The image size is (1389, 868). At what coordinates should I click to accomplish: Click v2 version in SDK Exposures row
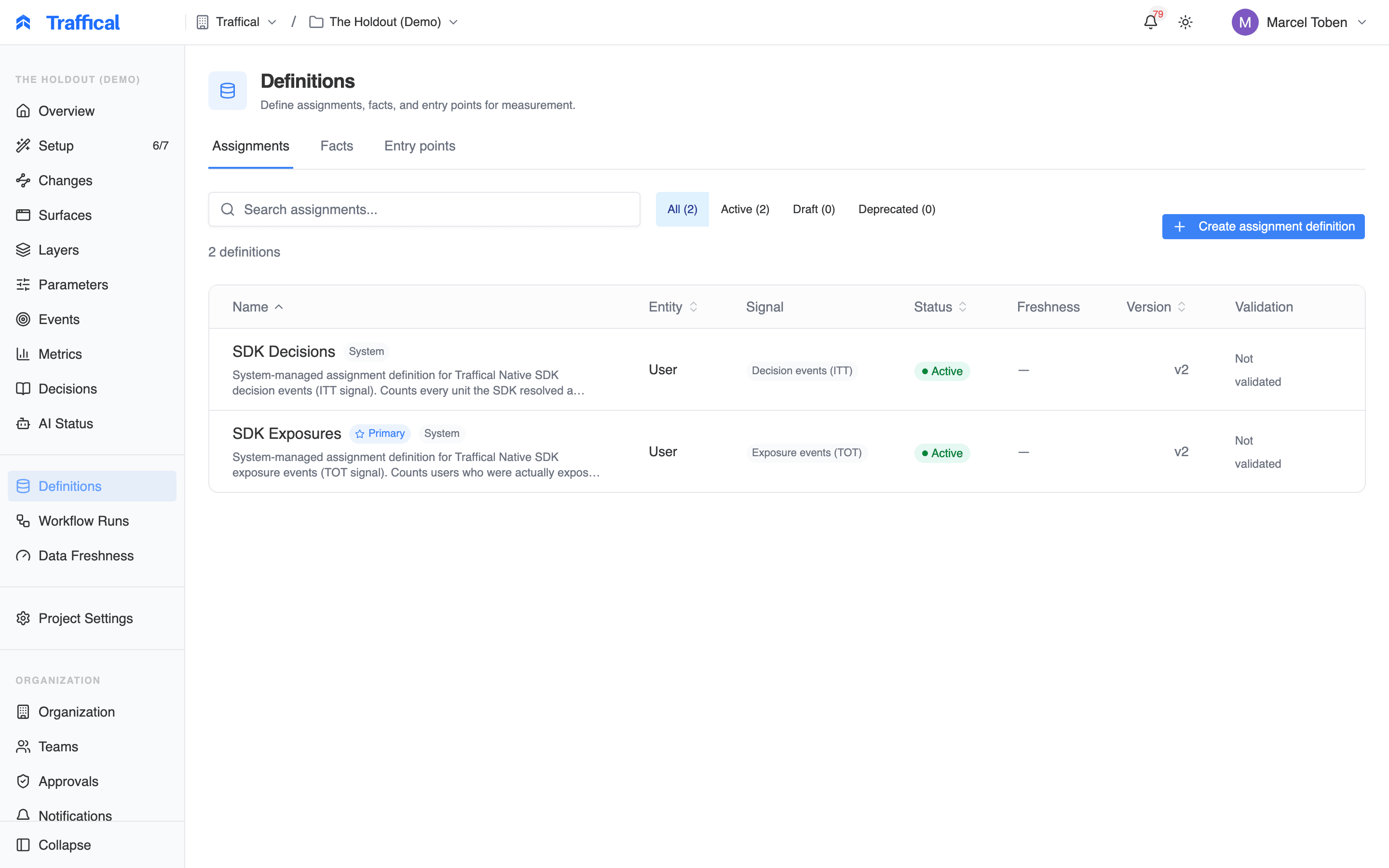pos(1181,452)
